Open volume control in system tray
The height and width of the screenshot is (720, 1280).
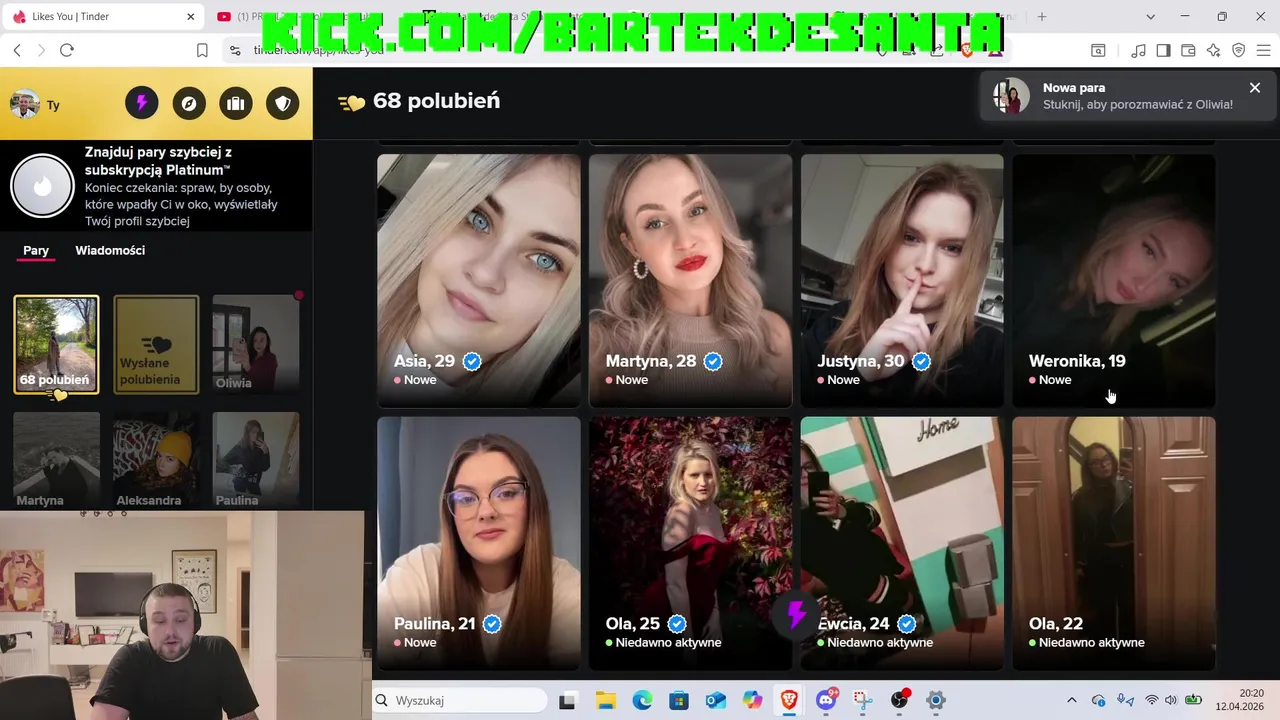pyautogui.click(x=1172, y=700)
